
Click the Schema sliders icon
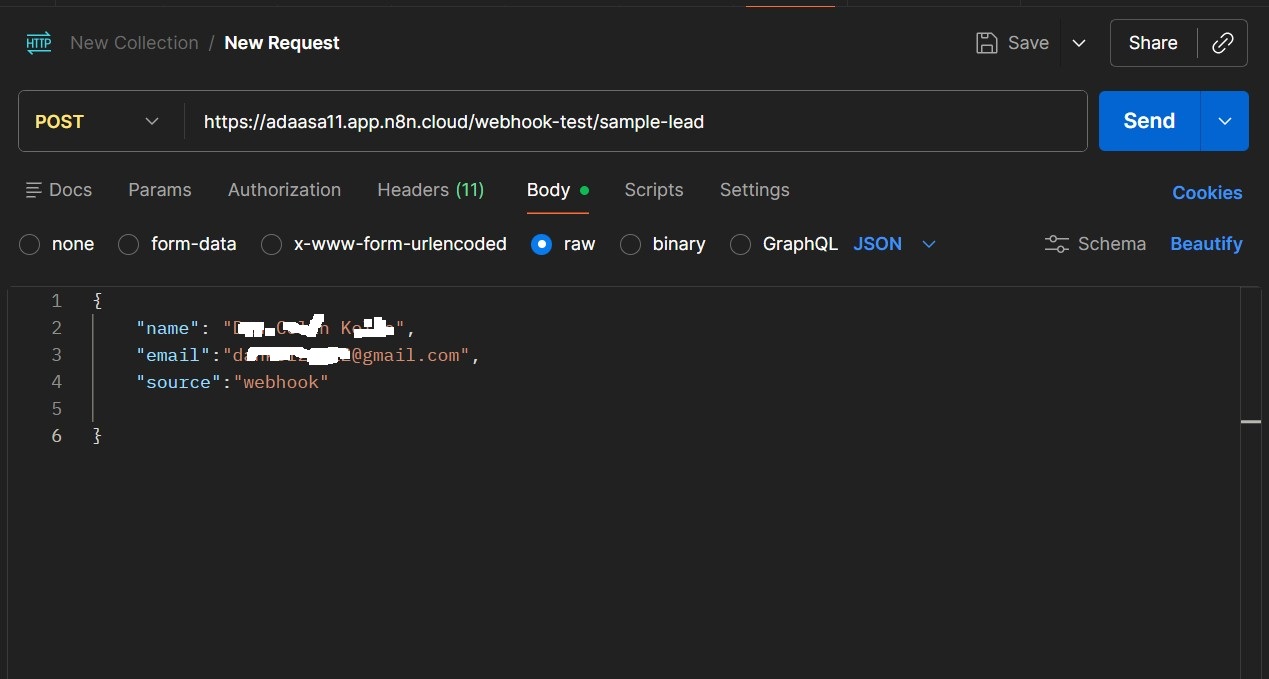1056,244
